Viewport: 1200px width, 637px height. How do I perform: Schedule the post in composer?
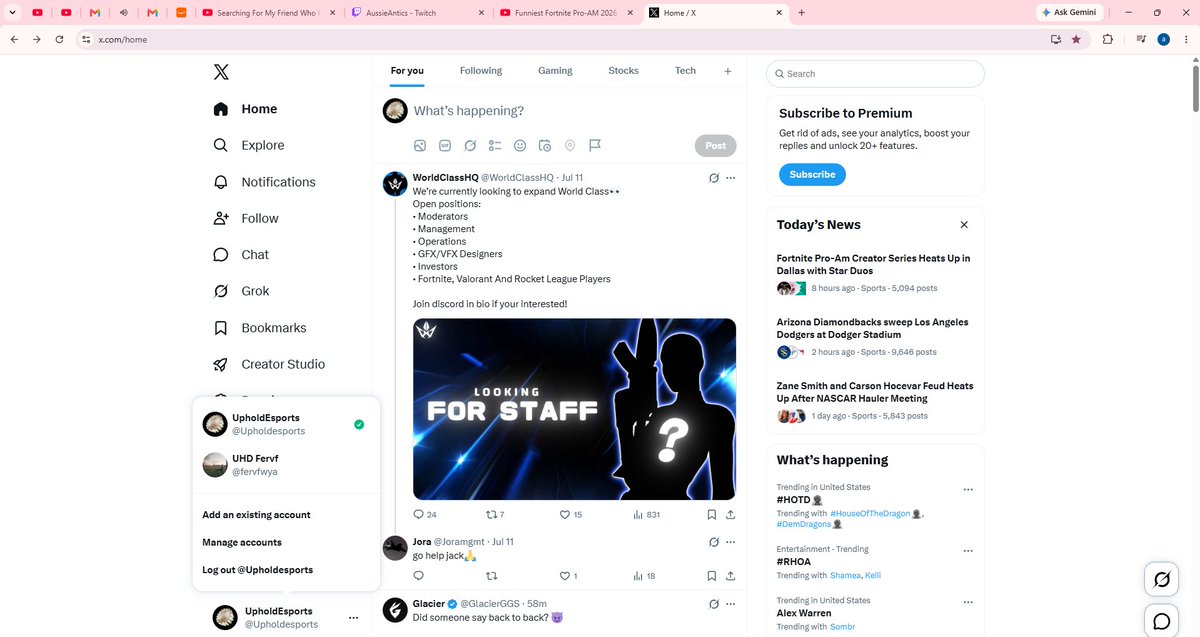pyautogui.click(x=545, y=145)
